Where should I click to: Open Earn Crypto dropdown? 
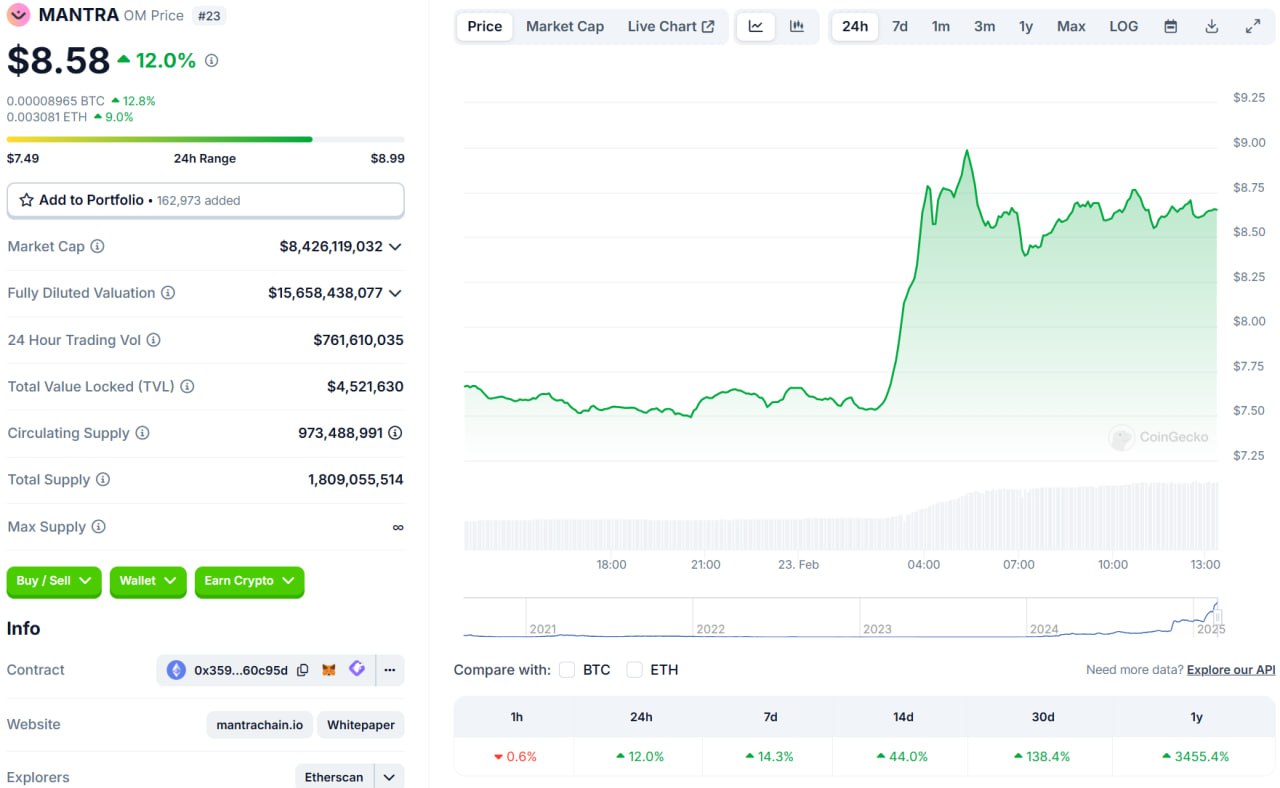[x=249, y=581]
